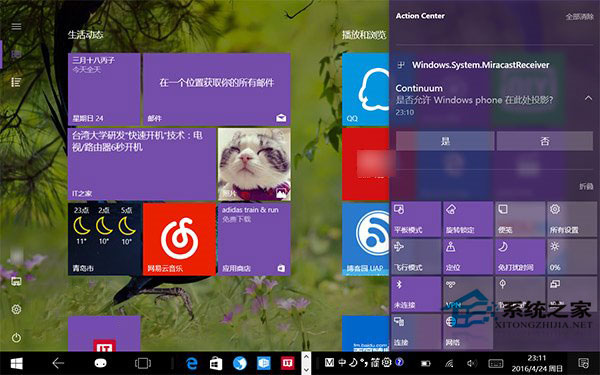Open the blue bird app on taskbar
Image resolution: width=600 pixels, height=375 pixels.
[240, 363]
